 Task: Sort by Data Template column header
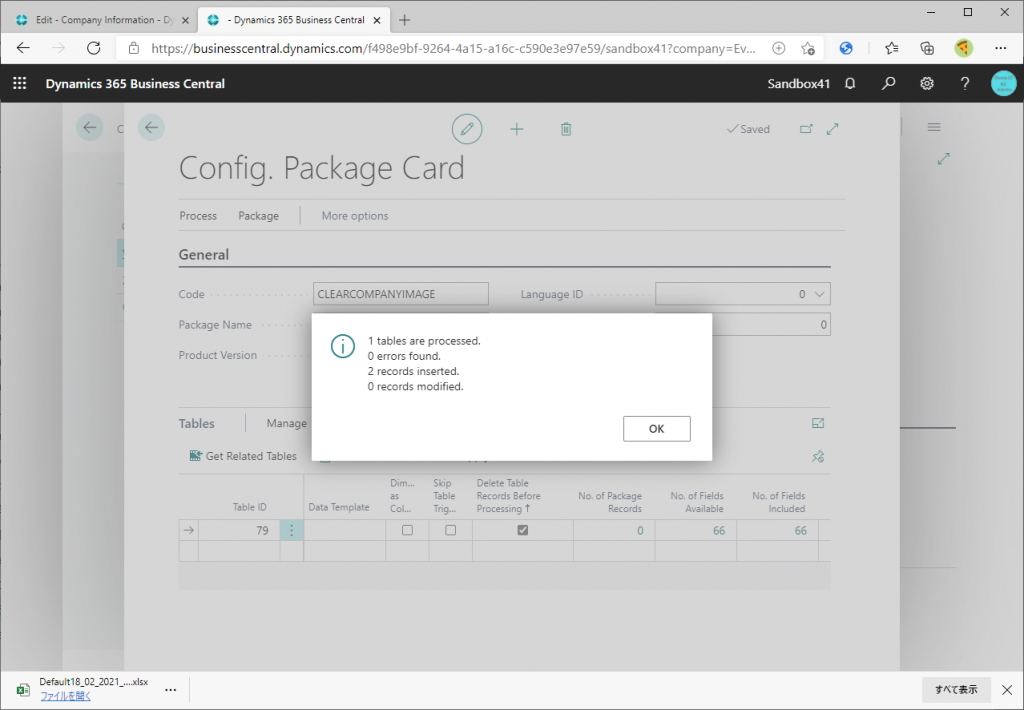[x=339, y=507]
